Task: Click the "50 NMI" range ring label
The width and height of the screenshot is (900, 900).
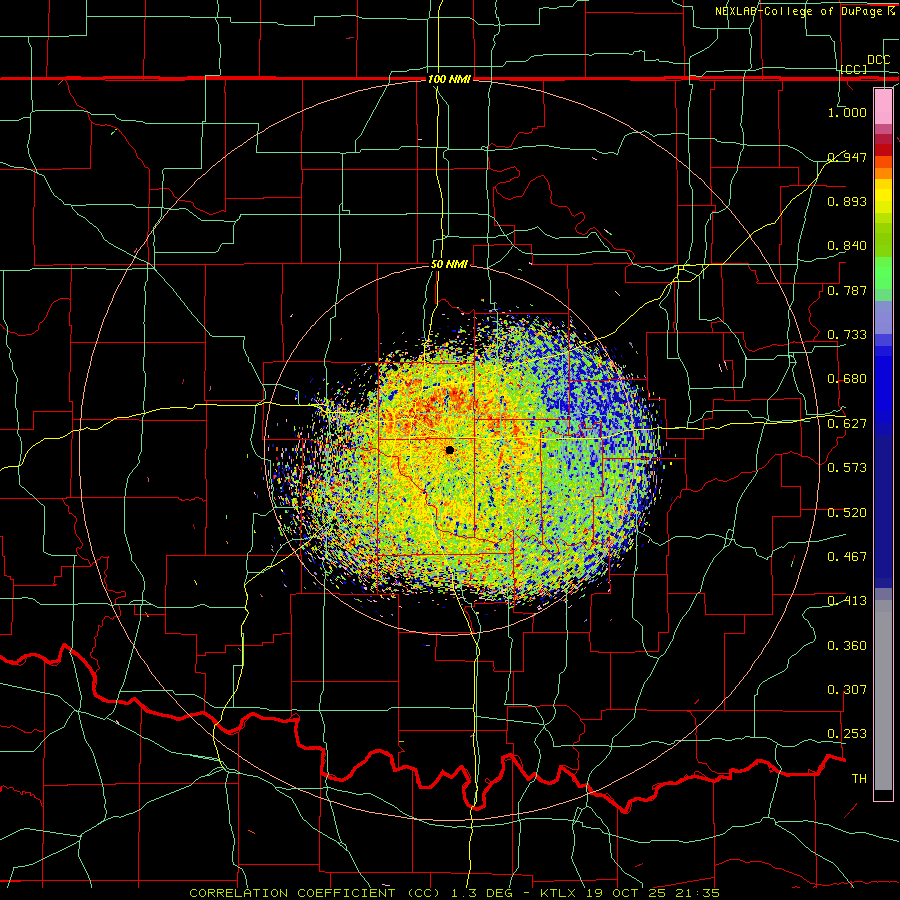Action: click(x=449, y=264)
